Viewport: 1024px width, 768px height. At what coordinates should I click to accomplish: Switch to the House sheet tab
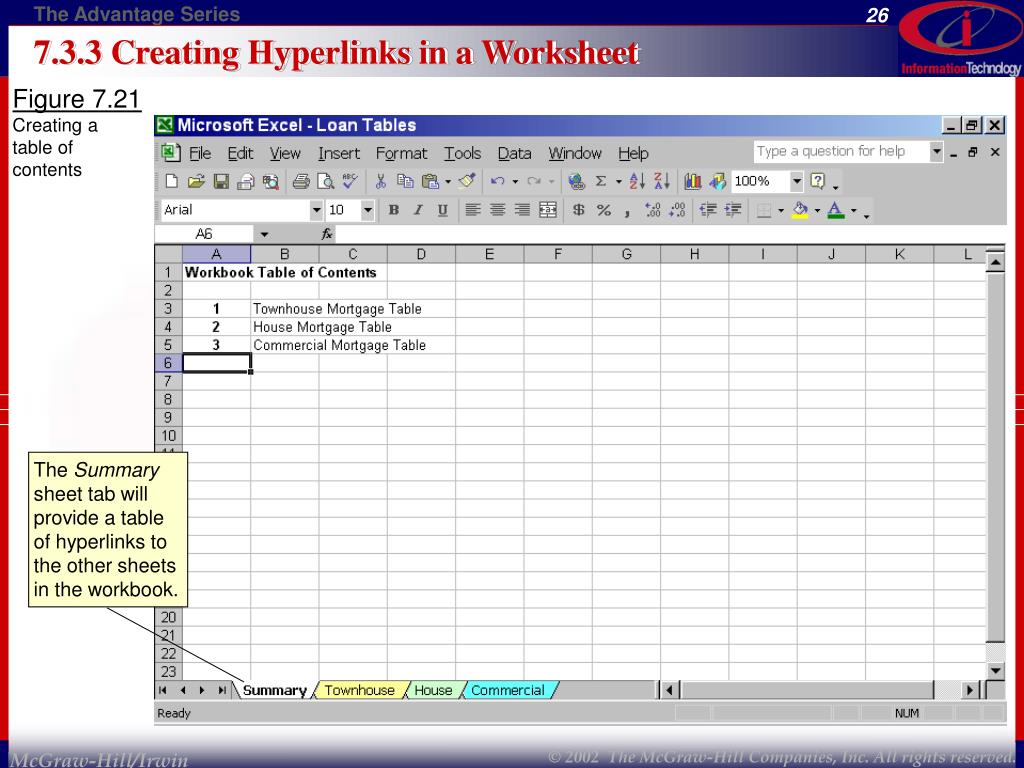433,690
